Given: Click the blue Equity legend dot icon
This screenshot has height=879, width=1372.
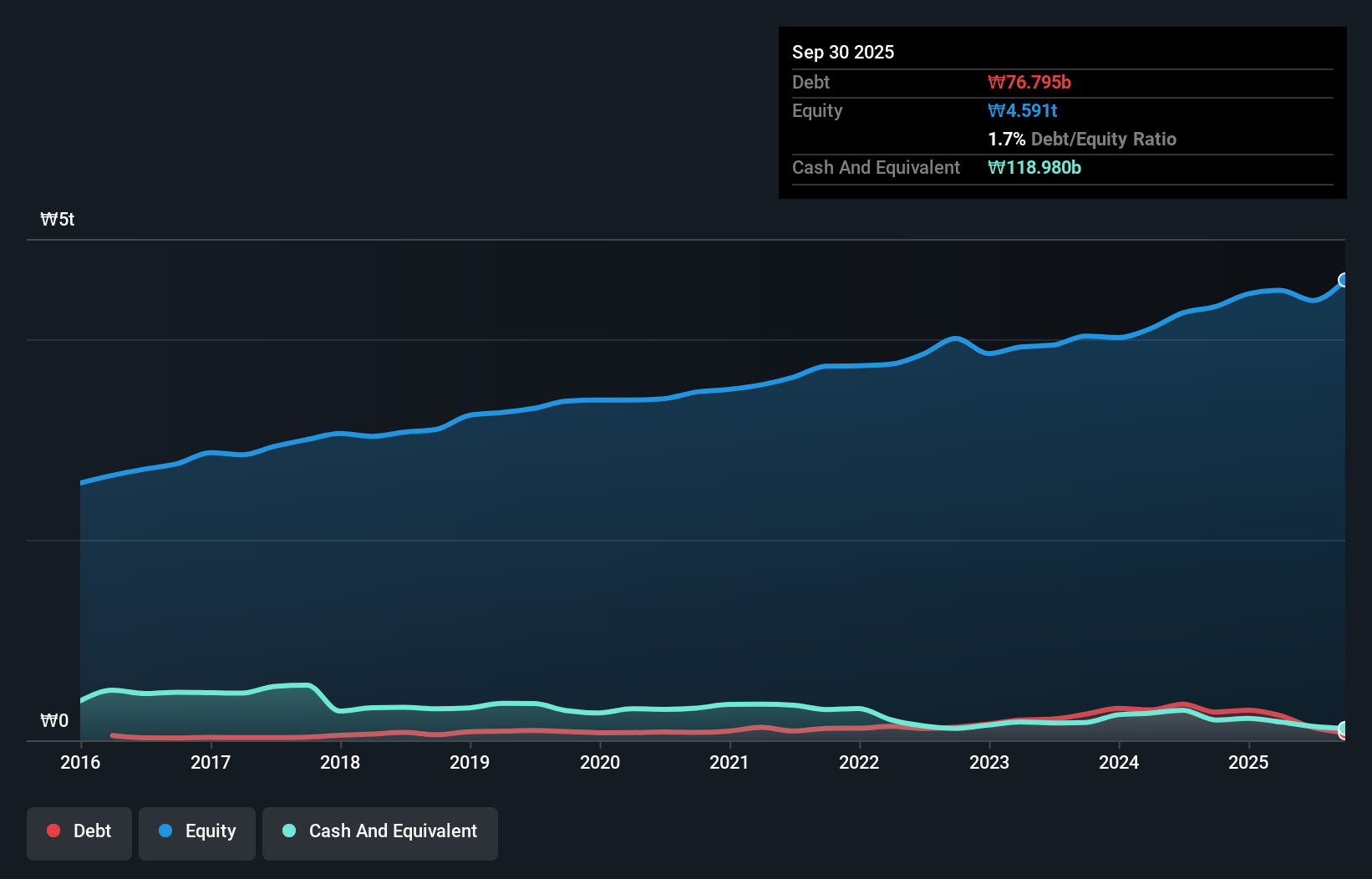Looking at the screenshot, I should point(165,831).
